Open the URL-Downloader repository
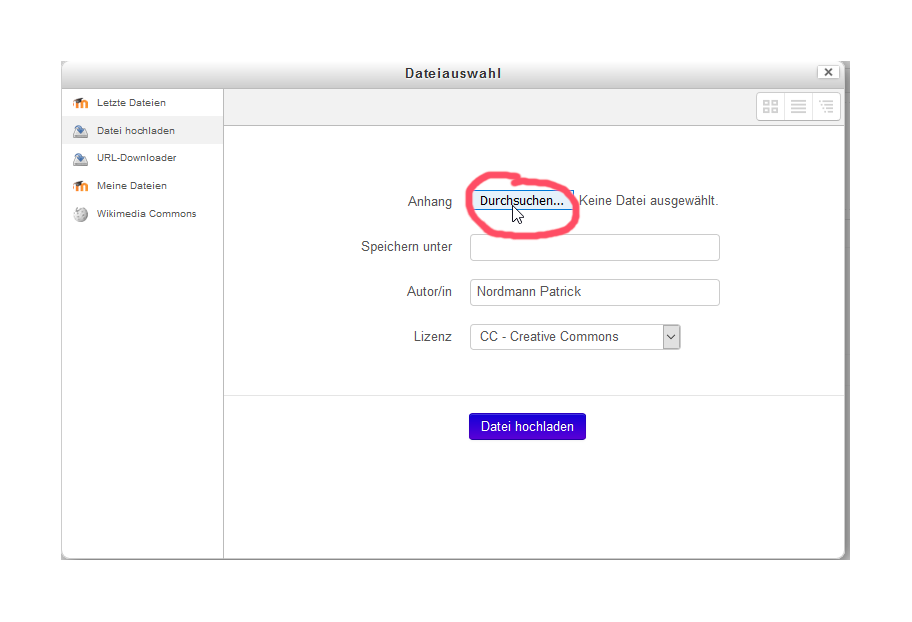The image size is (912, 622). point(136,158)
